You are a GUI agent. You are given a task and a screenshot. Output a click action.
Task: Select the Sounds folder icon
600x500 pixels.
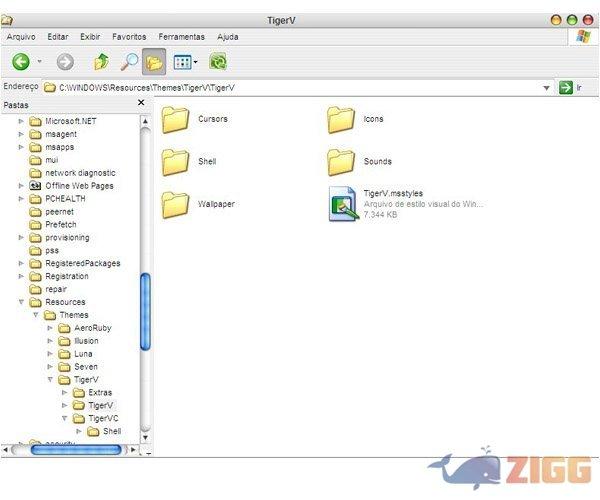(x=341, y=162)
